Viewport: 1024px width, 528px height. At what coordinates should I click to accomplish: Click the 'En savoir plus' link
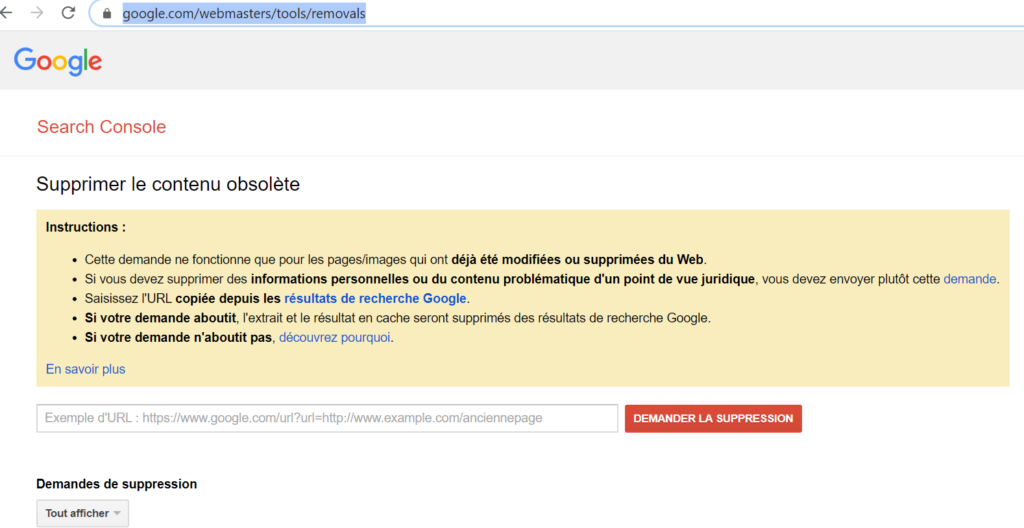86,369
